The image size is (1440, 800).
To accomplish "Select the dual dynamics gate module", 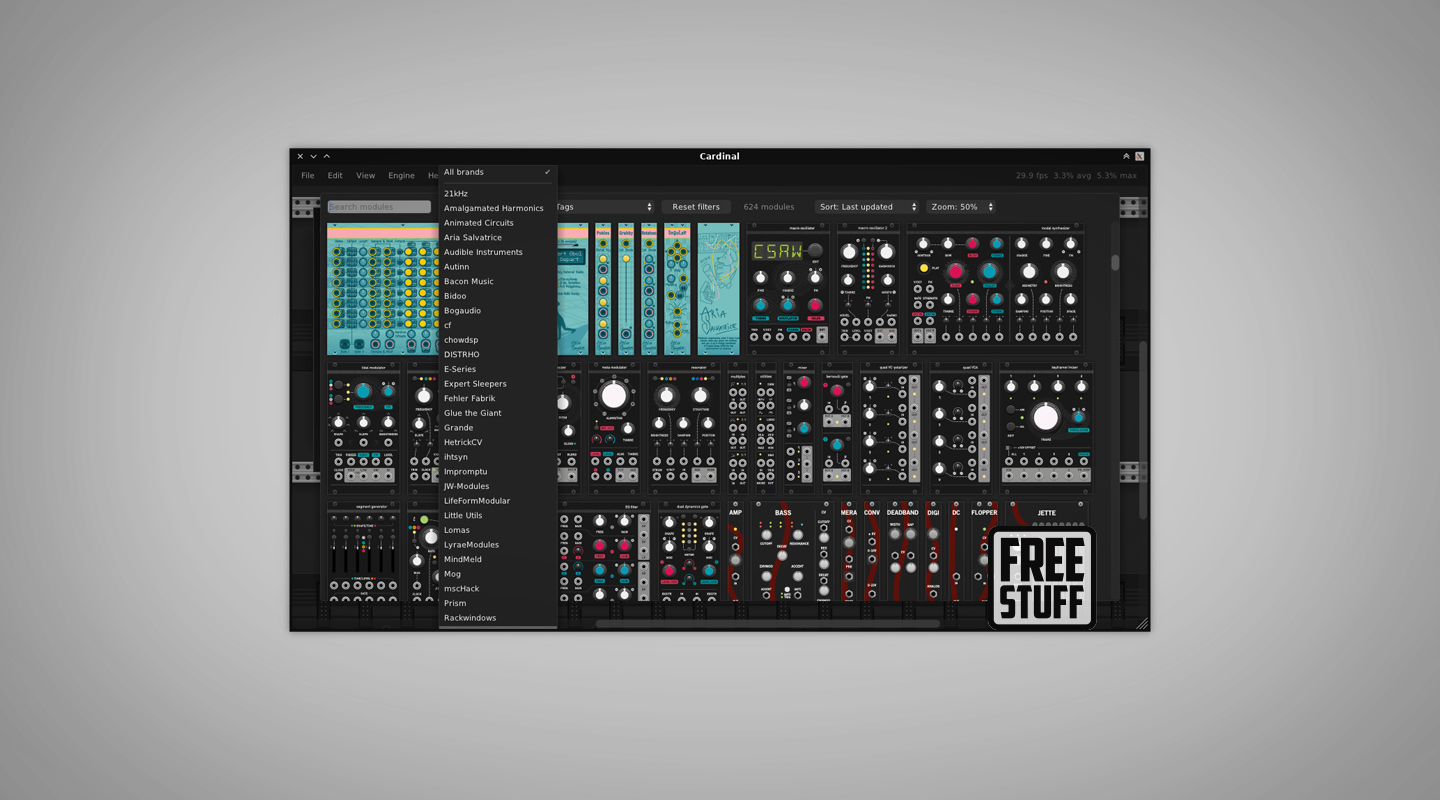I will 689,552.
